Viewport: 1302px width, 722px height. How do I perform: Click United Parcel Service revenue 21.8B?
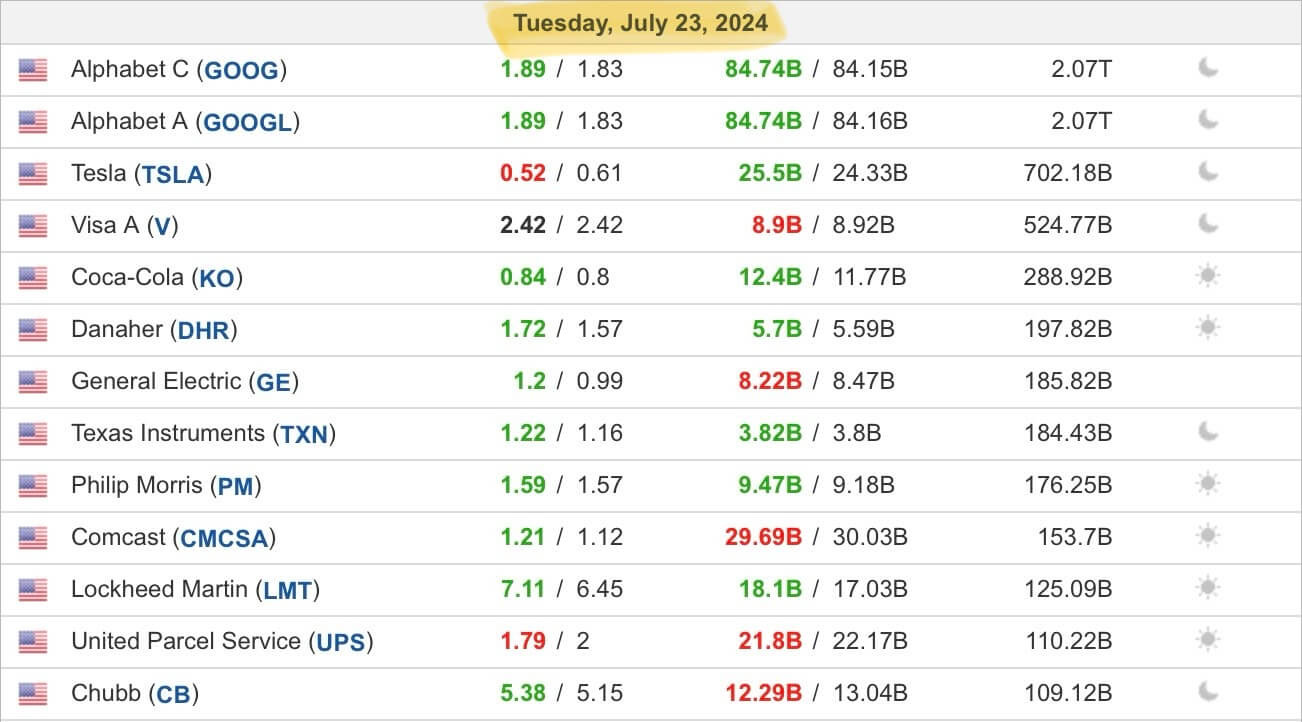(x=771, y=641)
